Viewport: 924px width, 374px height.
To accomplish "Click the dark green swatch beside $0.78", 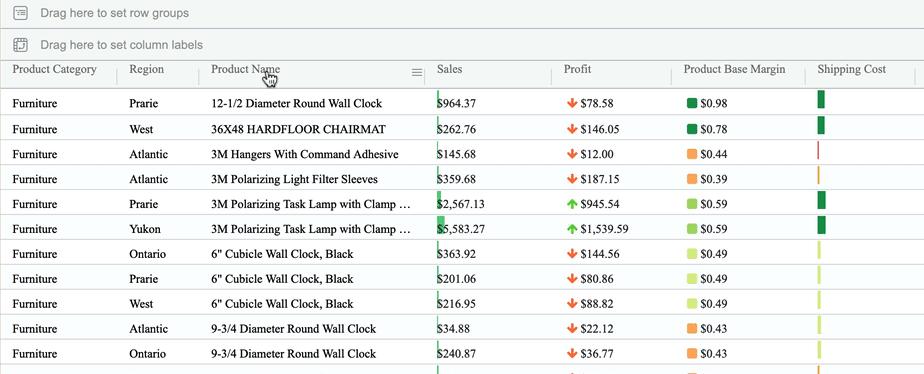I will [692, 129].
